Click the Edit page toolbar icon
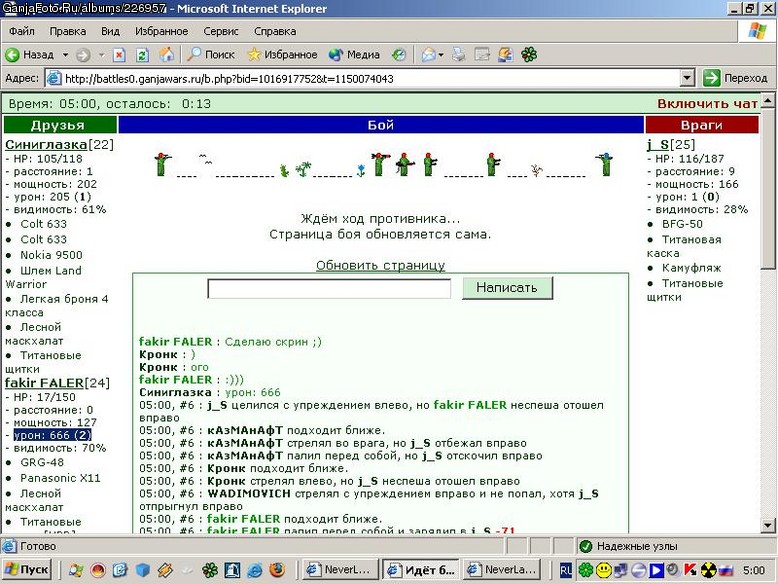 click(x=482, y=55)
